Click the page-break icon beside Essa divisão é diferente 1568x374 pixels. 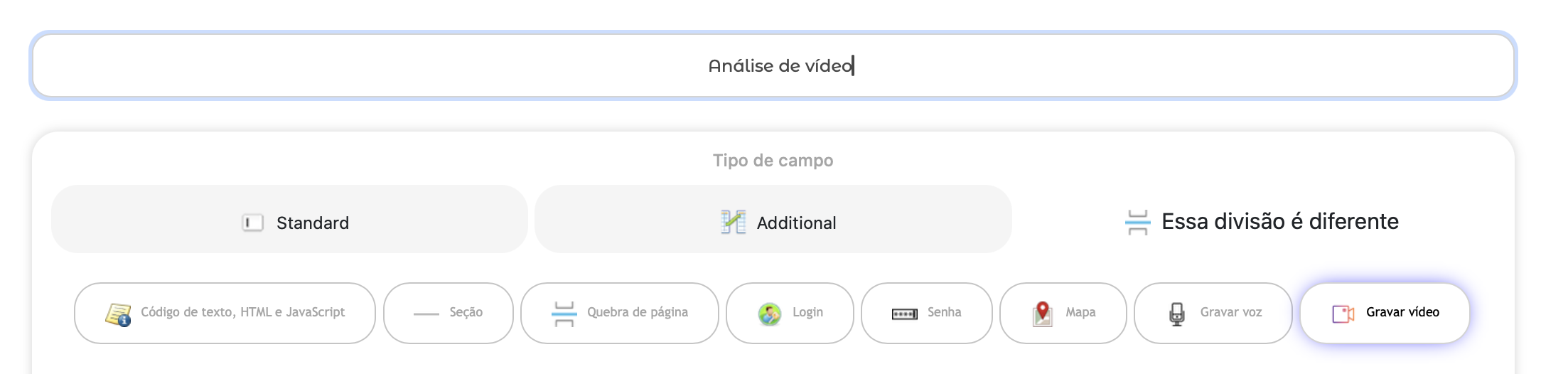point(1137,222)
